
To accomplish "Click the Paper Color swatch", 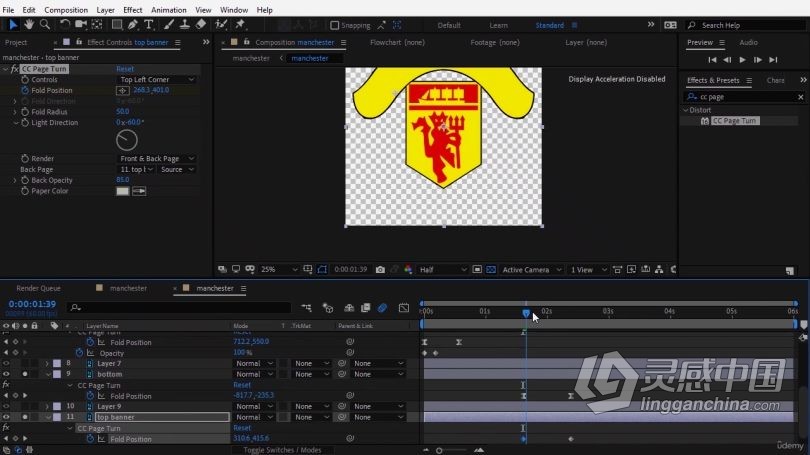I will pyautogui.click(x=122, y=191).
